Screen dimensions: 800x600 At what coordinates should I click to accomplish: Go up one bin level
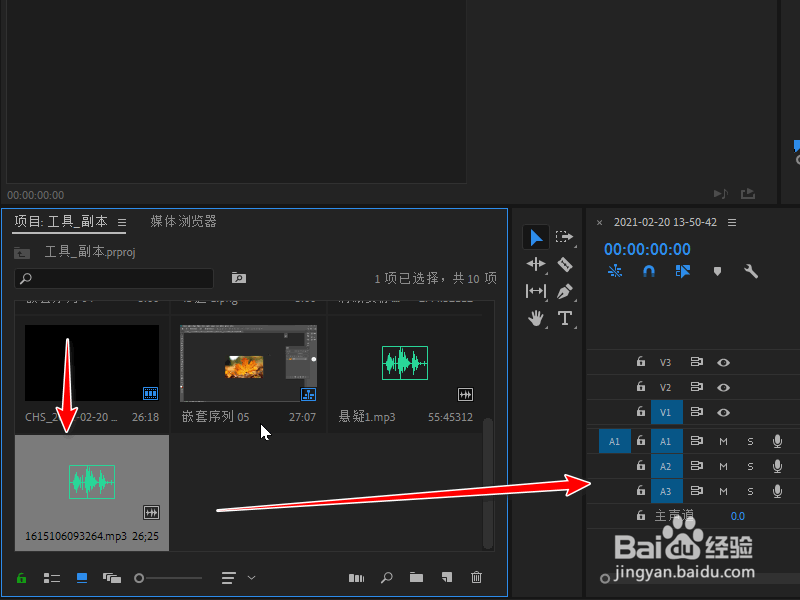22,253
